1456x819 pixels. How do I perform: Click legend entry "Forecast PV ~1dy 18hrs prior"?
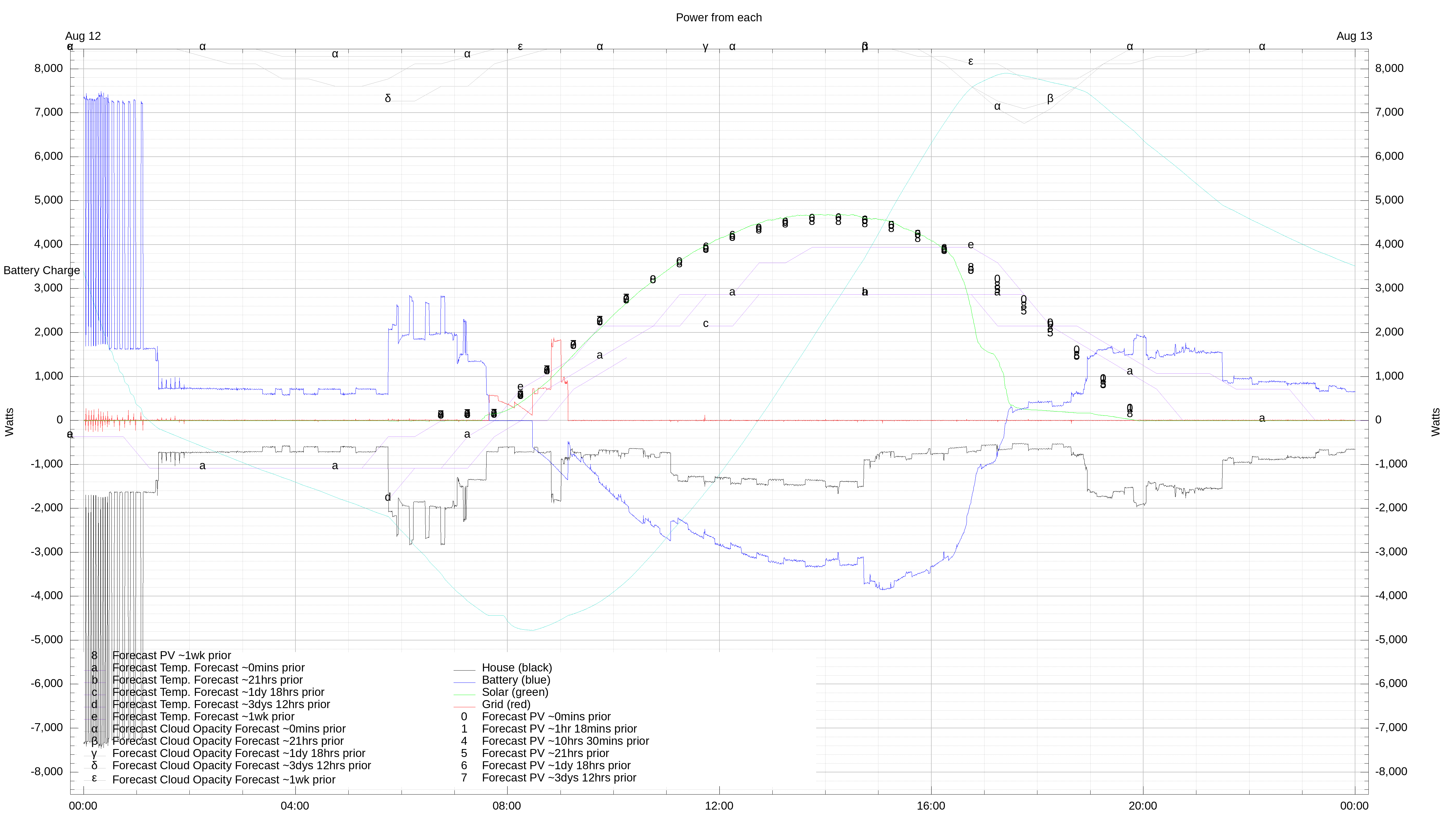pos(556,765)
